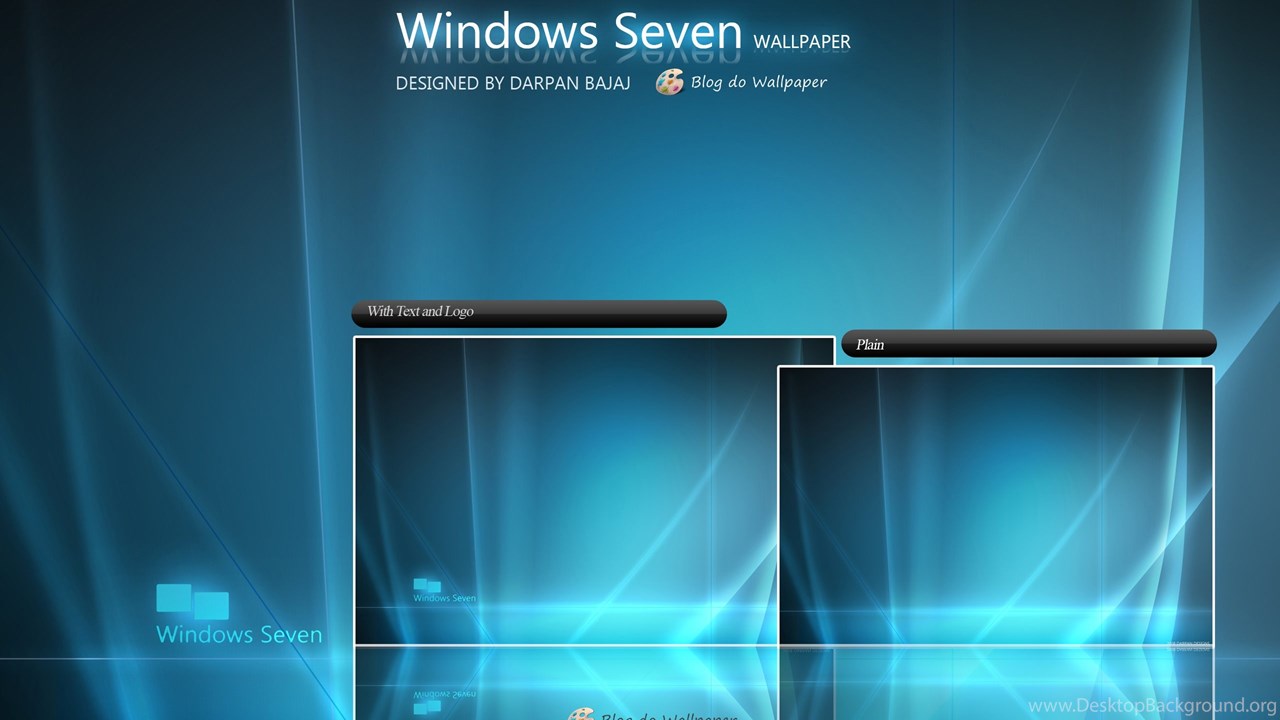Open the With Text and Logo wallpaper preview
Image resolution: width=1280 pixels, height=720 pixels.
(x=565, y=470)
